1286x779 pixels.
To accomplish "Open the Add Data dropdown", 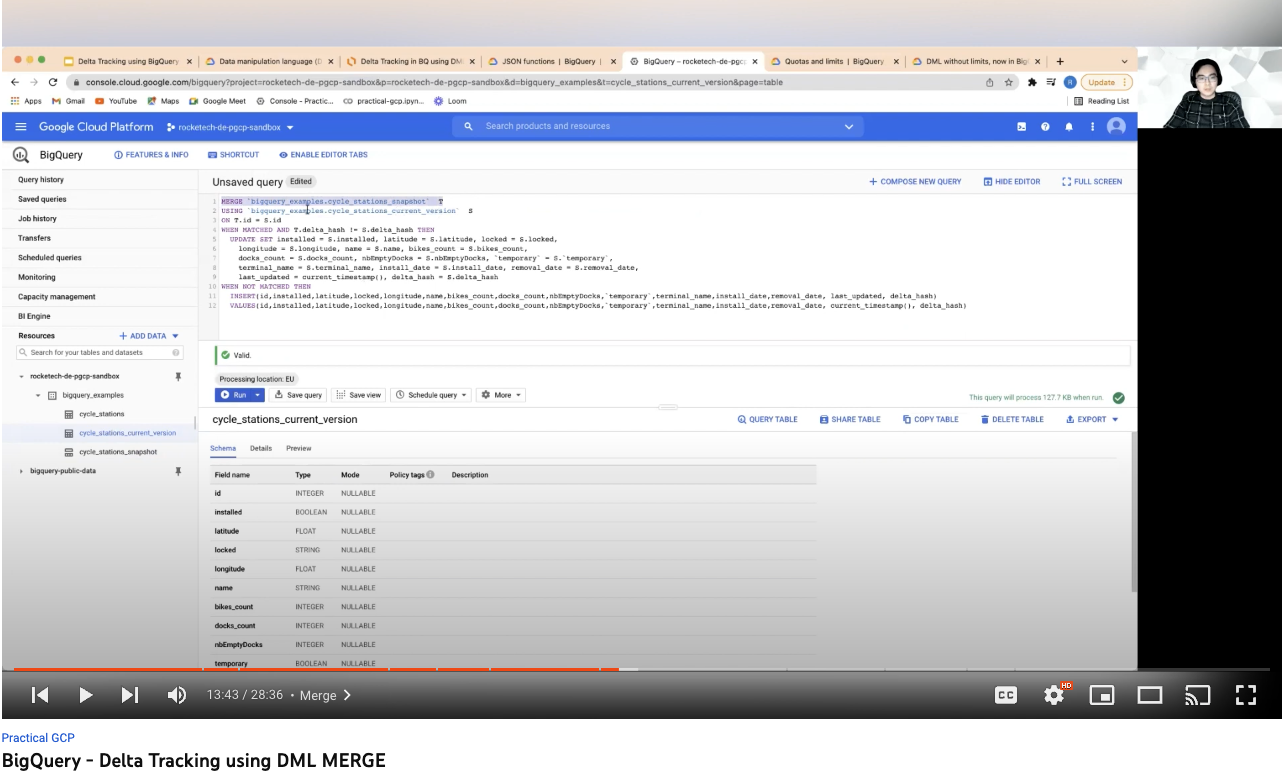I will (x=149, y=336).
